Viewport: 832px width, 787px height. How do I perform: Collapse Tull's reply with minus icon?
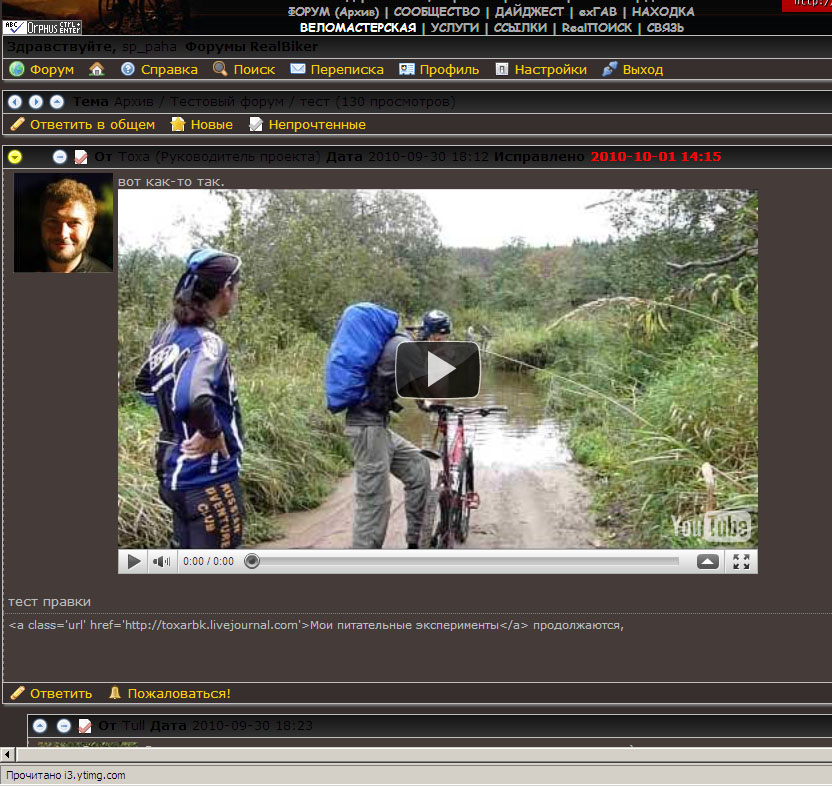tap(63, 726)
